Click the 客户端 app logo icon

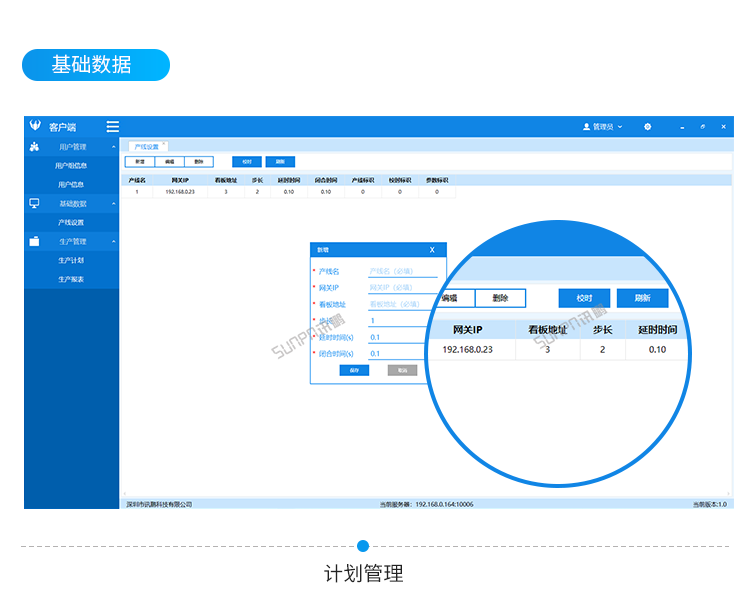tap(35, 127)
